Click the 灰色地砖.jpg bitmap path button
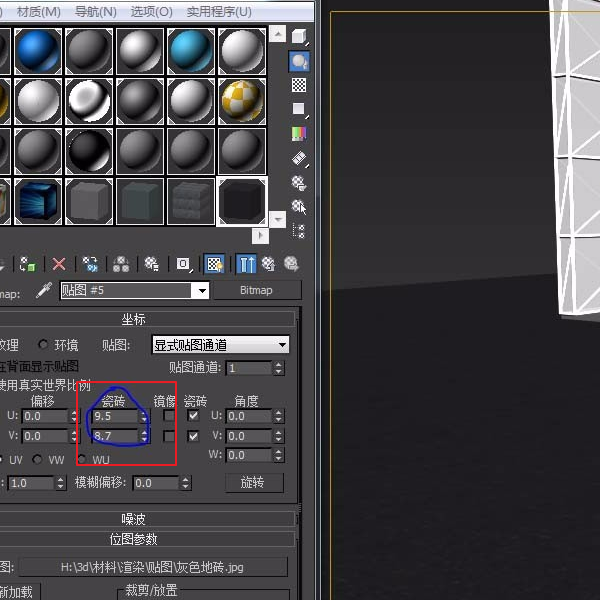Viewport: 600px width, 600px height. 153,567
